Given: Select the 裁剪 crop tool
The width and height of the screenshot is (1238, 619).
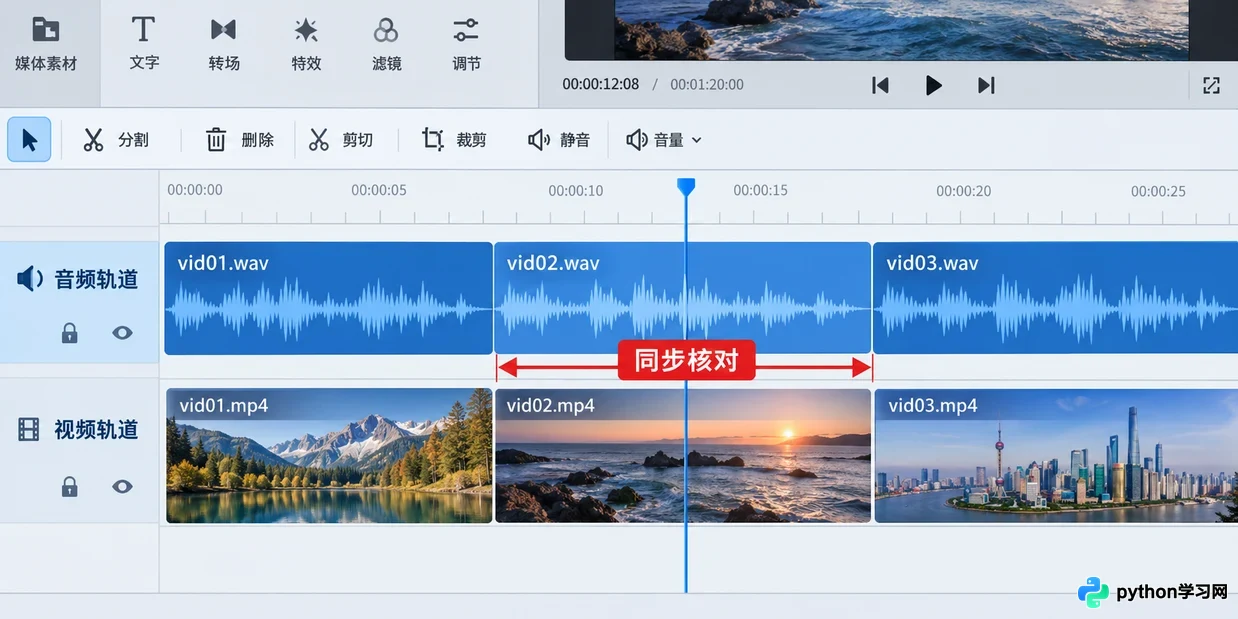Looking at the screenshot, I should (x=454, y=139).
